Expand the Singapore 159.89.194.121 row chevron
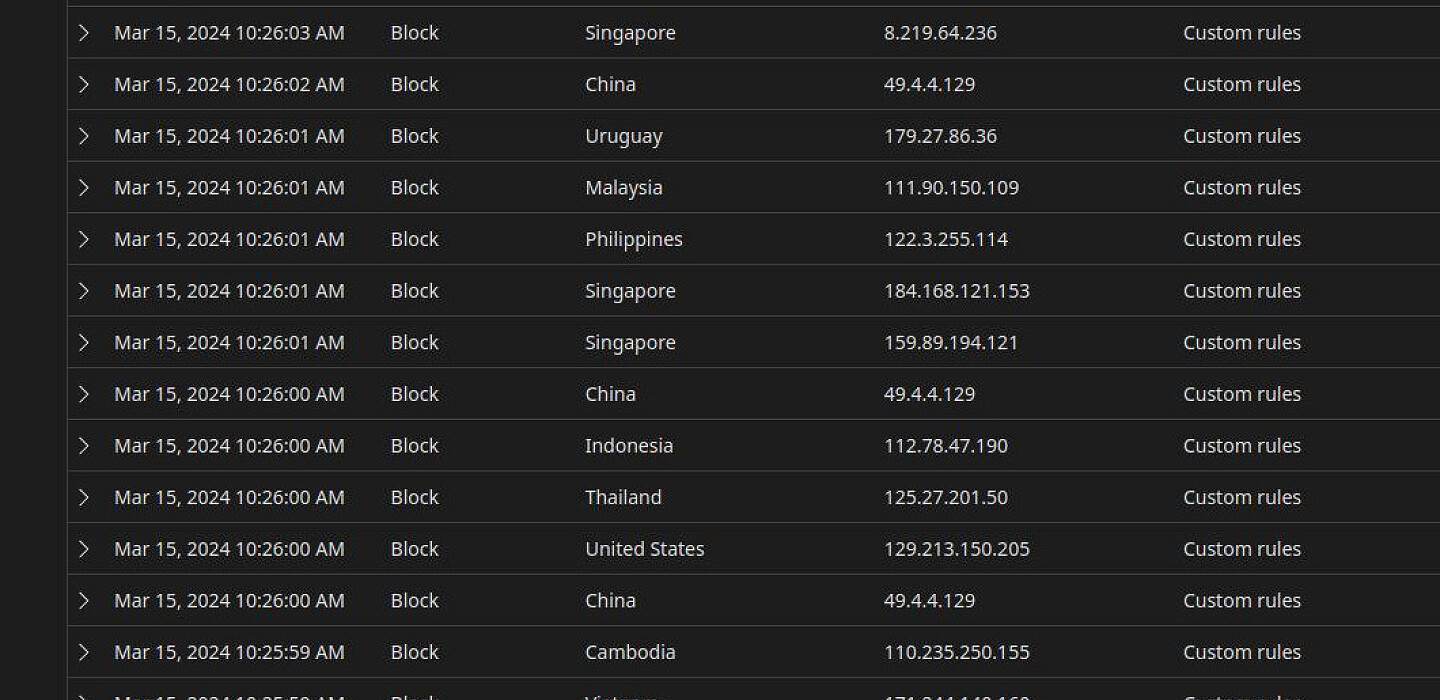This screenshot has width=1440, height=700. (84, 343)
